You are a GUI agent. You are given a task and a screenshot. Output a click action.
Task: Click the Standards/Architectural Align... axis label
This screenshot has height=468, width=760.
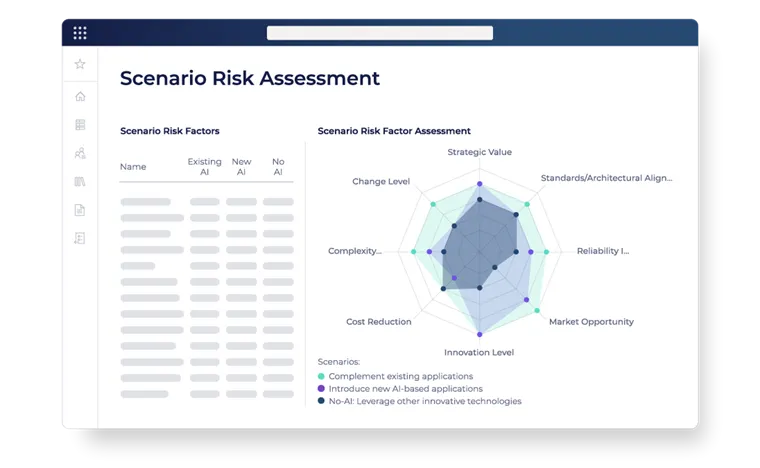(x=606, y=178)
